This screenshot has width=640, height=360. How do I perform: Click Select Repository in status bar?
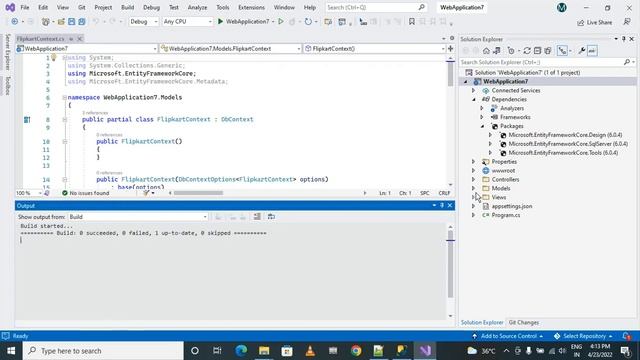click(x=583, y=336)
